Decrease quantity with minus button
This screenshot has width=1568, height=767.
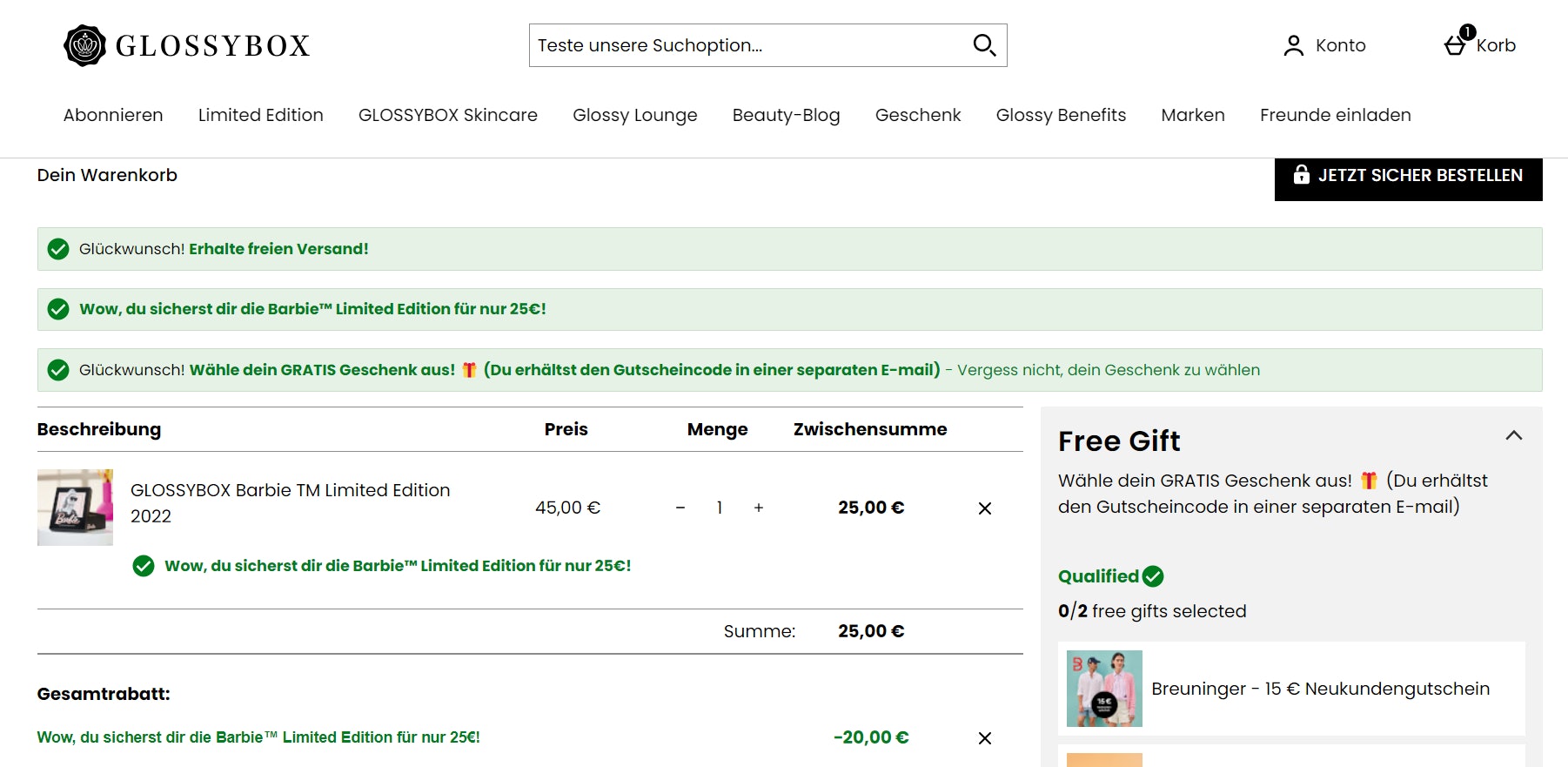[680, 508]
